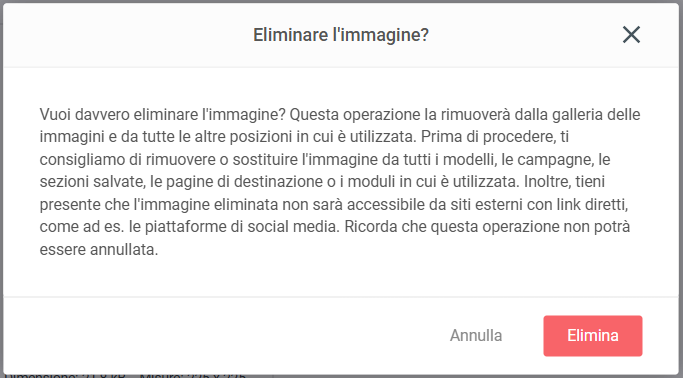The width and height of the screenshot is (683, 378).
Task: Cancel deletion via the Annulla button
Action: pyautogui.click(x=476, y=336)
